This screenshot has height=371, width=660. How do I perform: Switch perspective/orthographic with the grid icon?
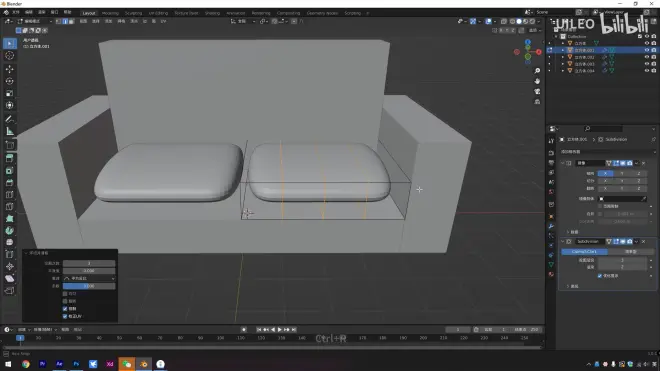pos(537,102)
